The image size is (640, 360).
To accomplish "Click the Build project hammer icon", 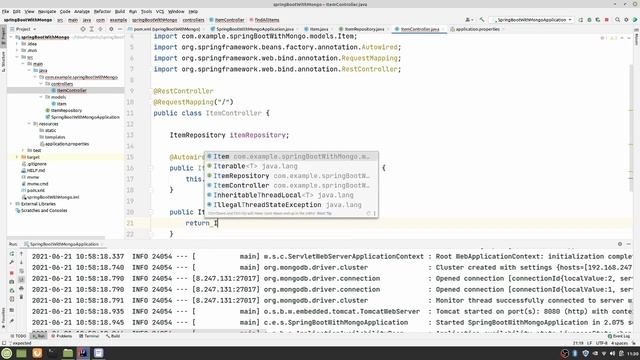I will point(482,20).
